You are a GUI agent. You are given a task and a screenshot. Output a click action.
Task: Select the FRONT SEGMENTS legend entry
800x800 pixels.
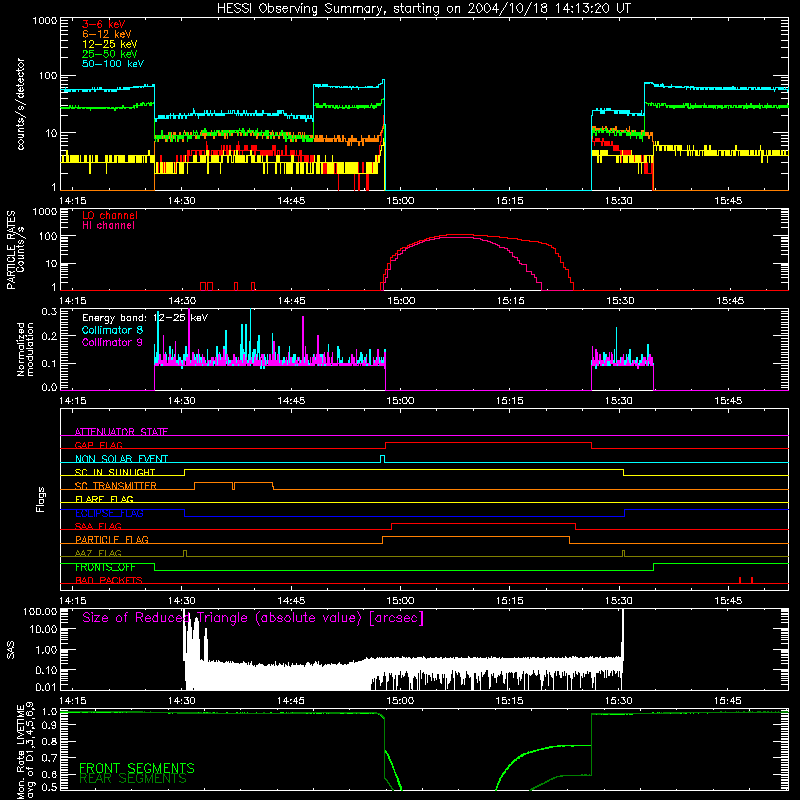tap(137, 768)
